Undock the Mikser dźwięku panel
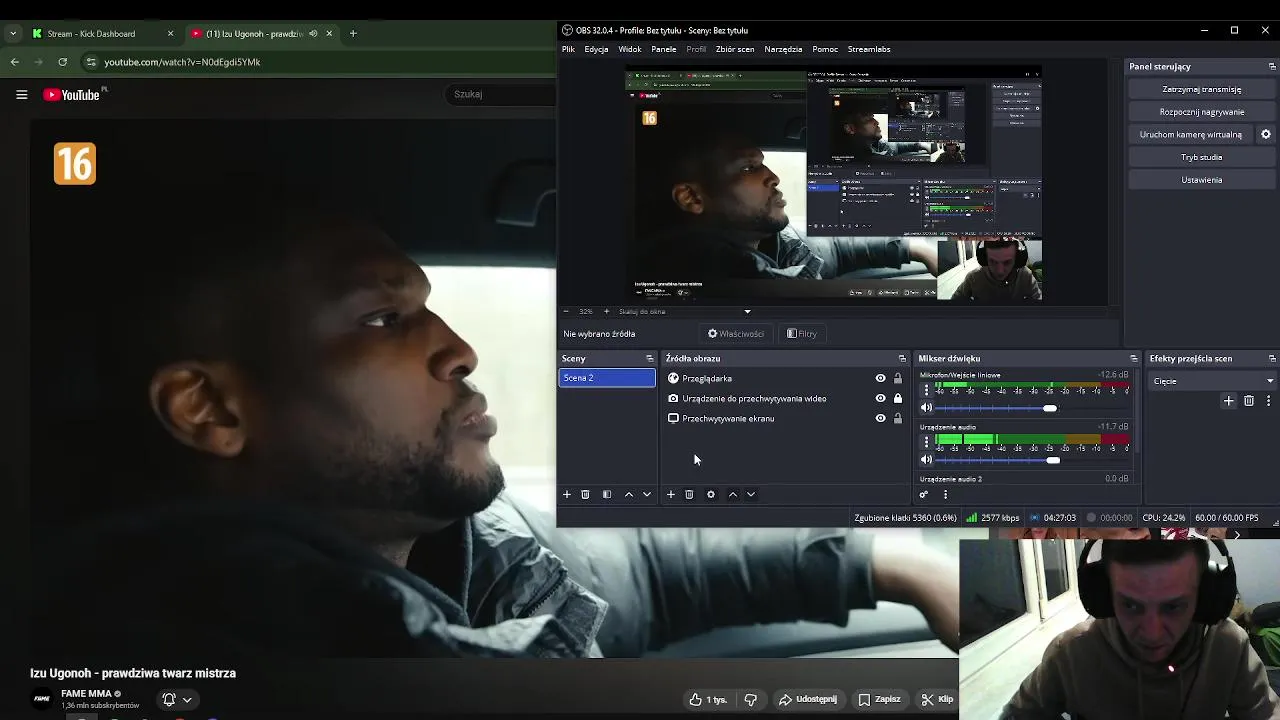Image resolution: width=1280 pixels, height=720 pixels. pos(1133,358)
